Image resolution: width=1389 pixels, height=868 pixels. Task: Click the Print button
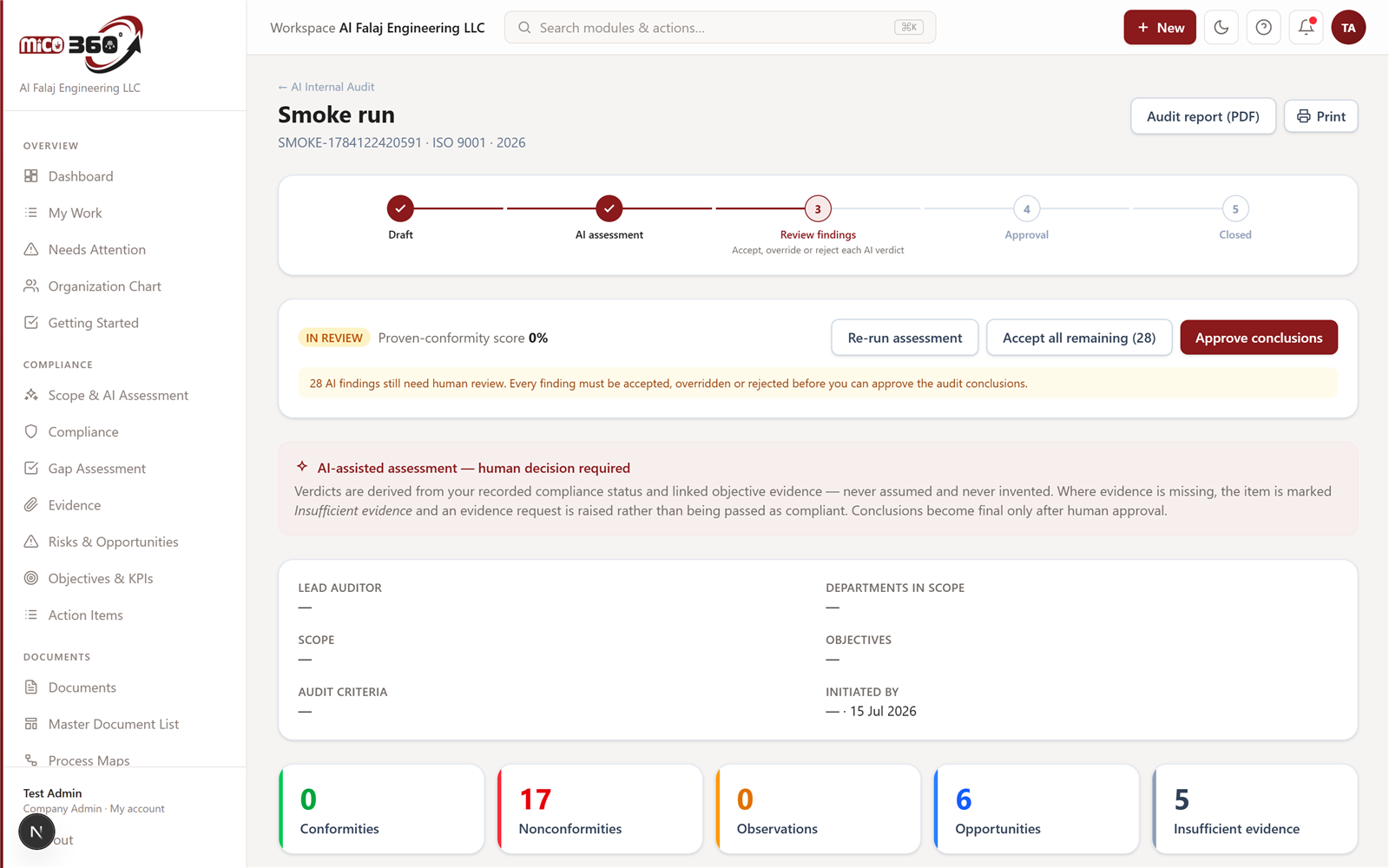click(1320, 116)
